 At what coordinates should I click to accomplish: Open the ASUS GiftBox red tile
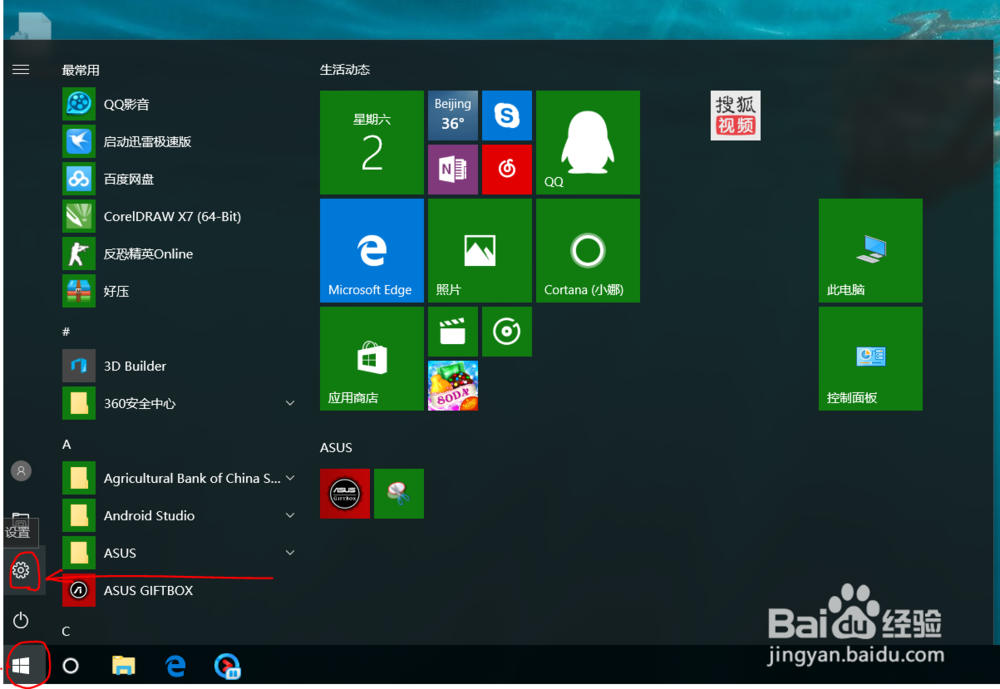pos(345,494)
